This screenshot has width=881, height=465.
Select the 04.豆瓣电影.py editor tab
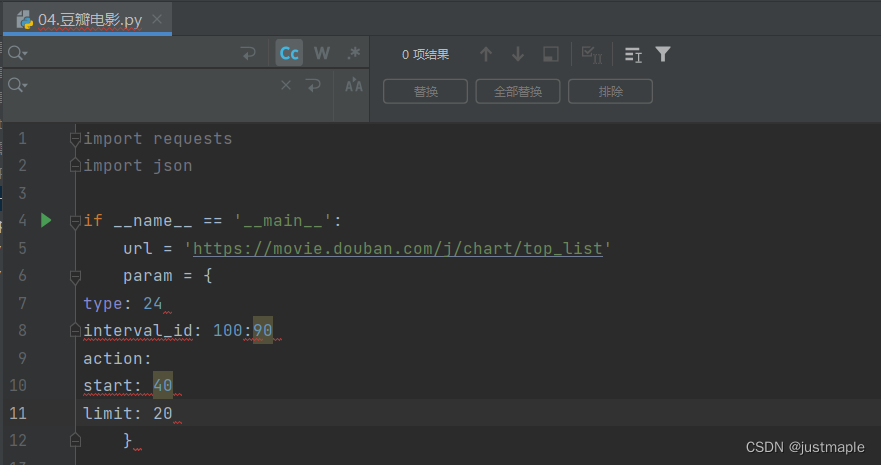coord(87,19)
